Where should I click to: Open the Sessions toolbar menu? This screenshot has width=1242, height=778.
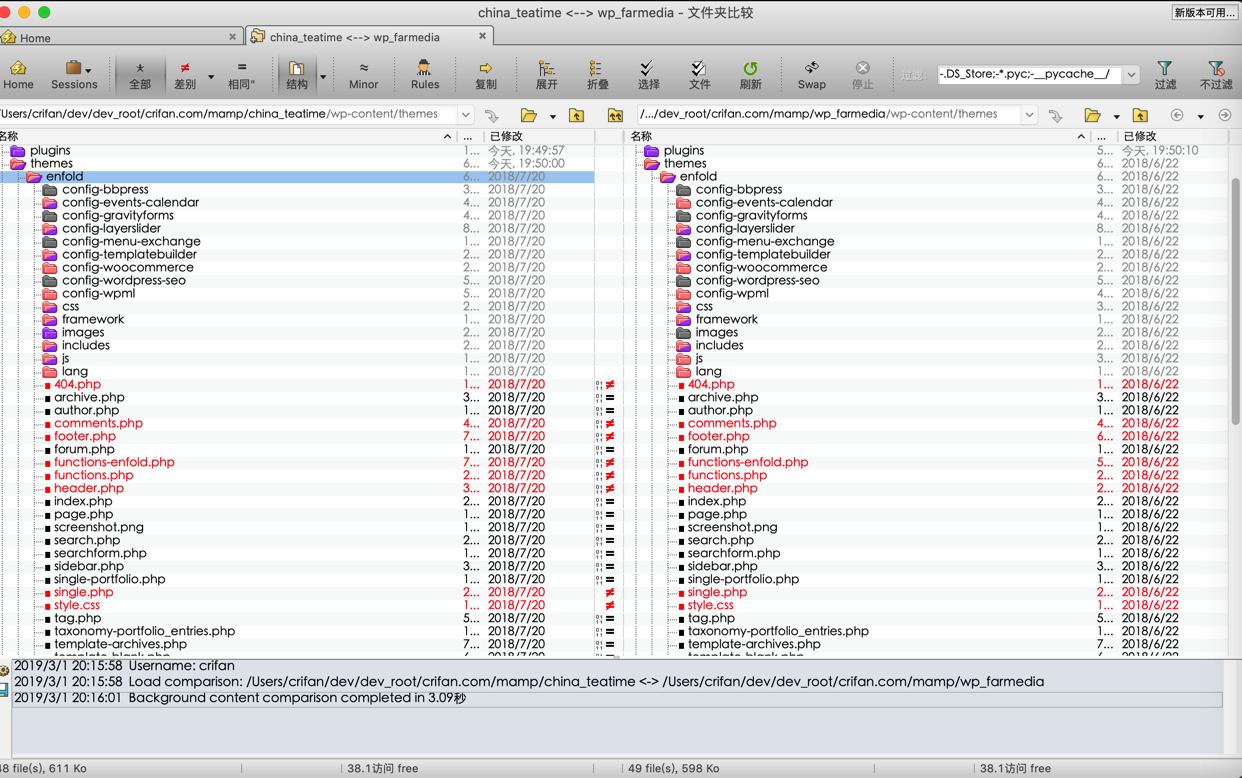click(74, 74)
